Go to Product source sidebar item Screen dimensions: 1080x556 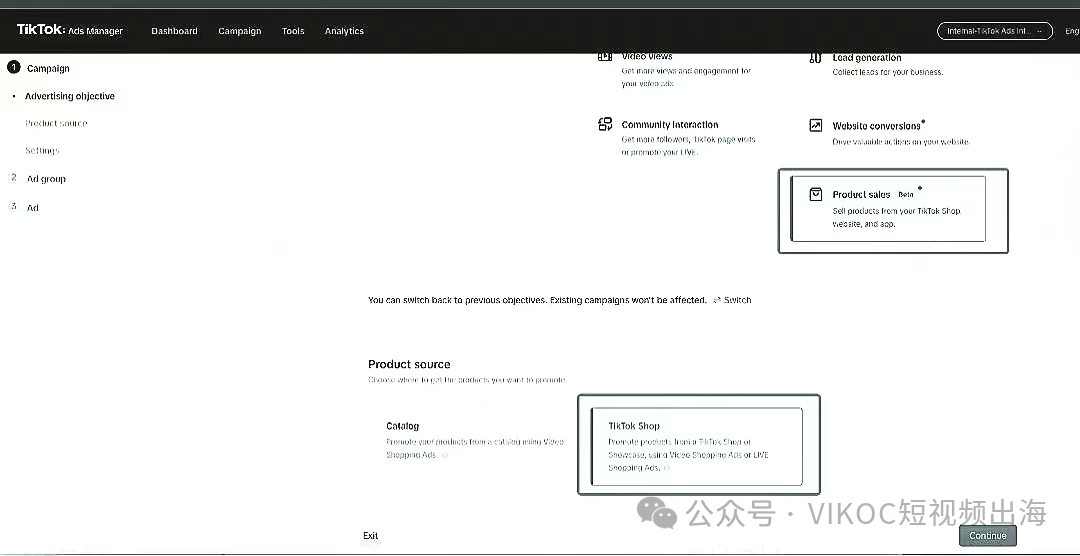click(x=56, y=123)
